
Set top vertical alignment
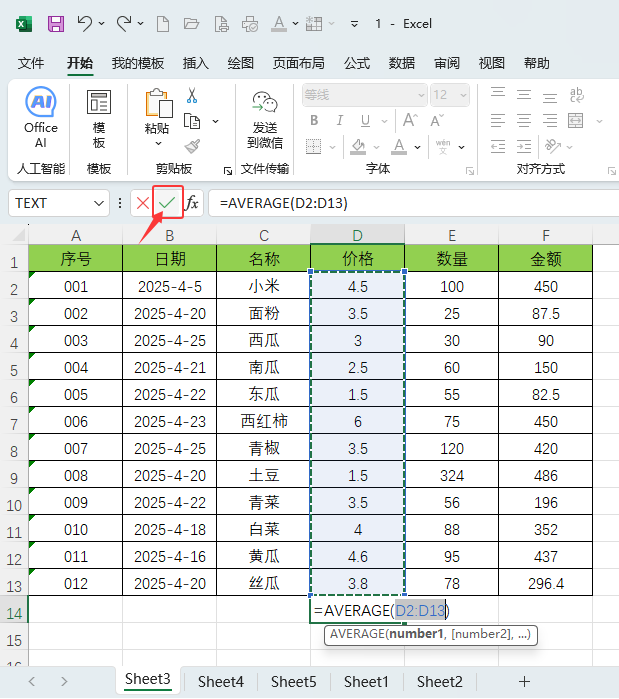[498, 93]
